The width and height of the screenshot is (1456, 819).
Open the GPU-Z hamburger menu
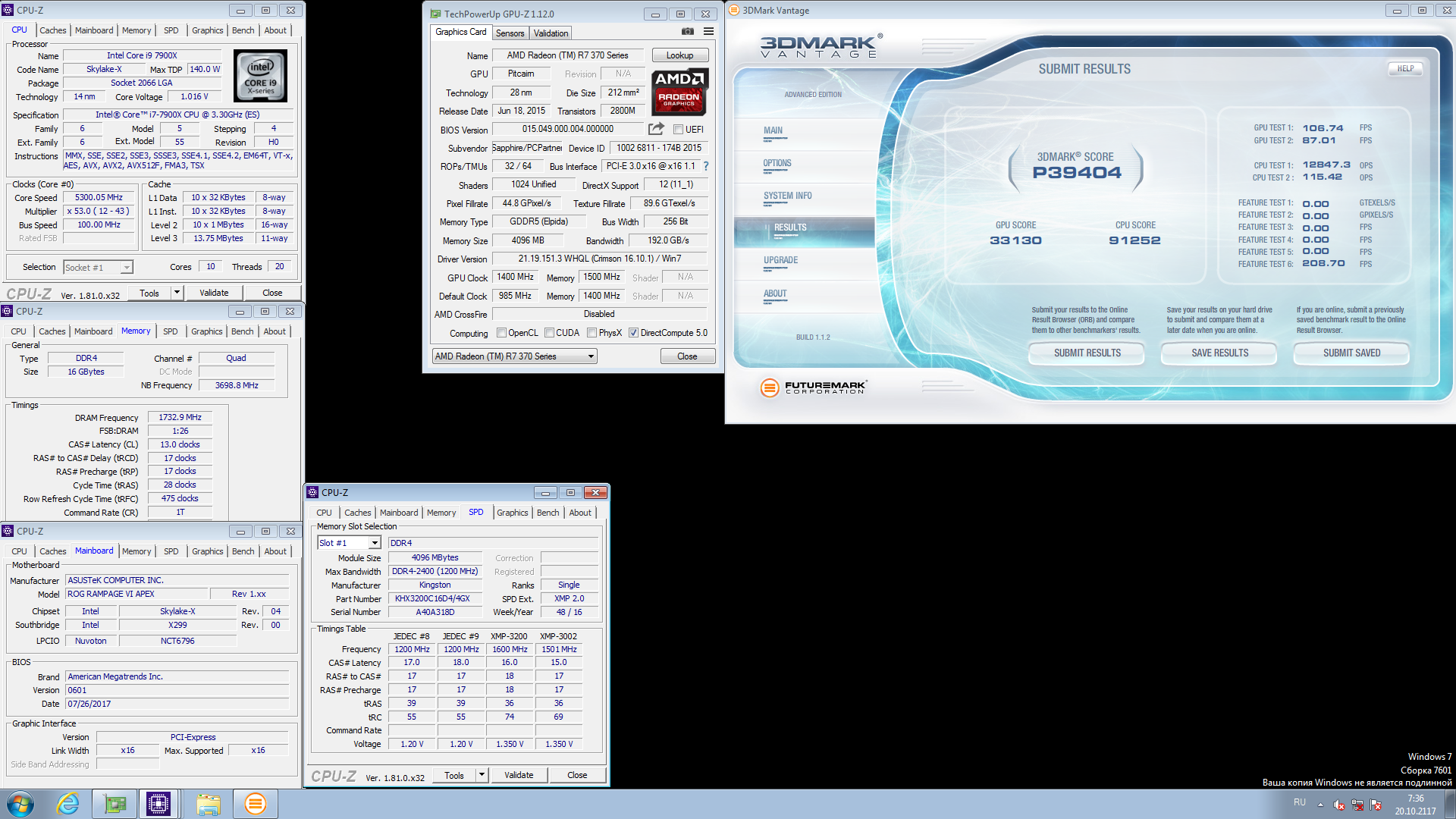click(708, 32)
